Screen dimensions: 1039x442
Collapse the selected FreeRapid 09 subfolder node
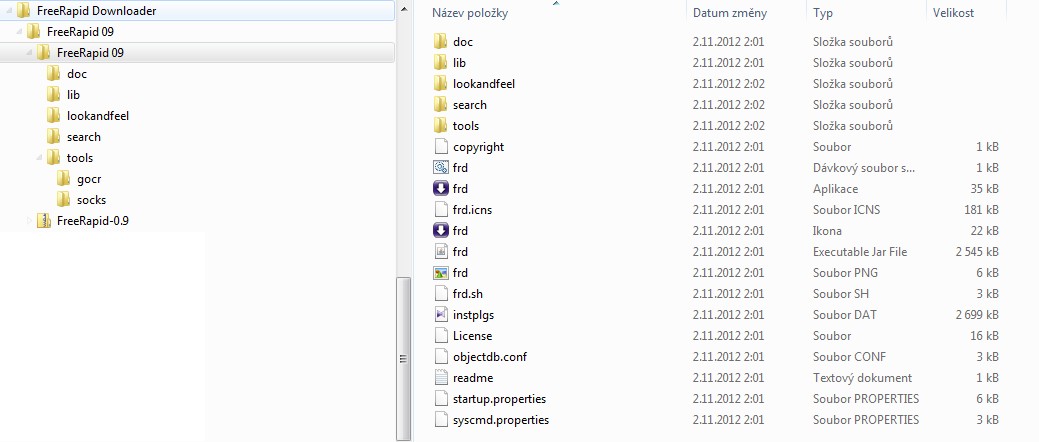coord(29,53)
